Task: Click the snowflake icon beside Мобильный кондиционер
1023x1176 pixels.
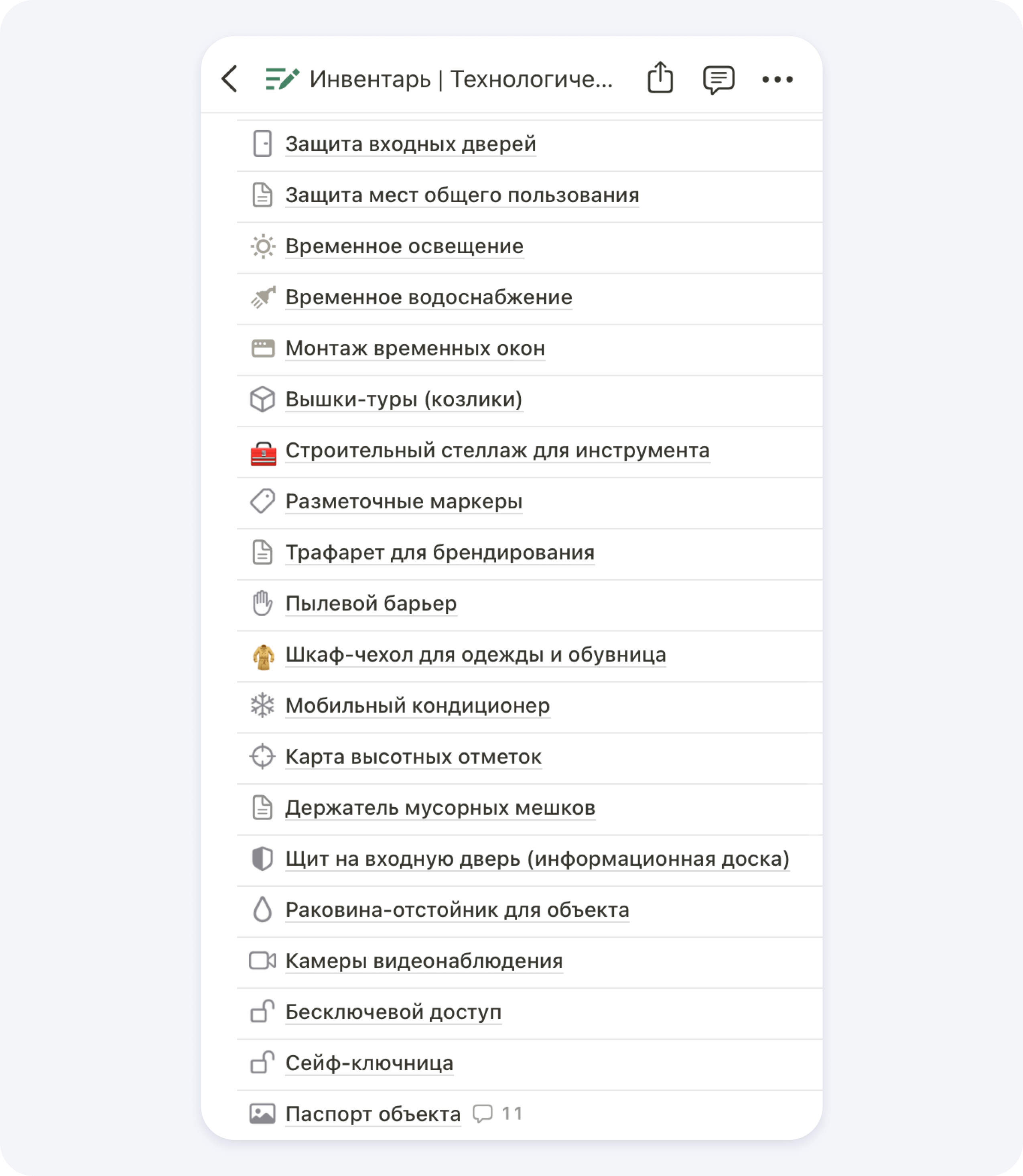Action: click(x=263, y=706)
